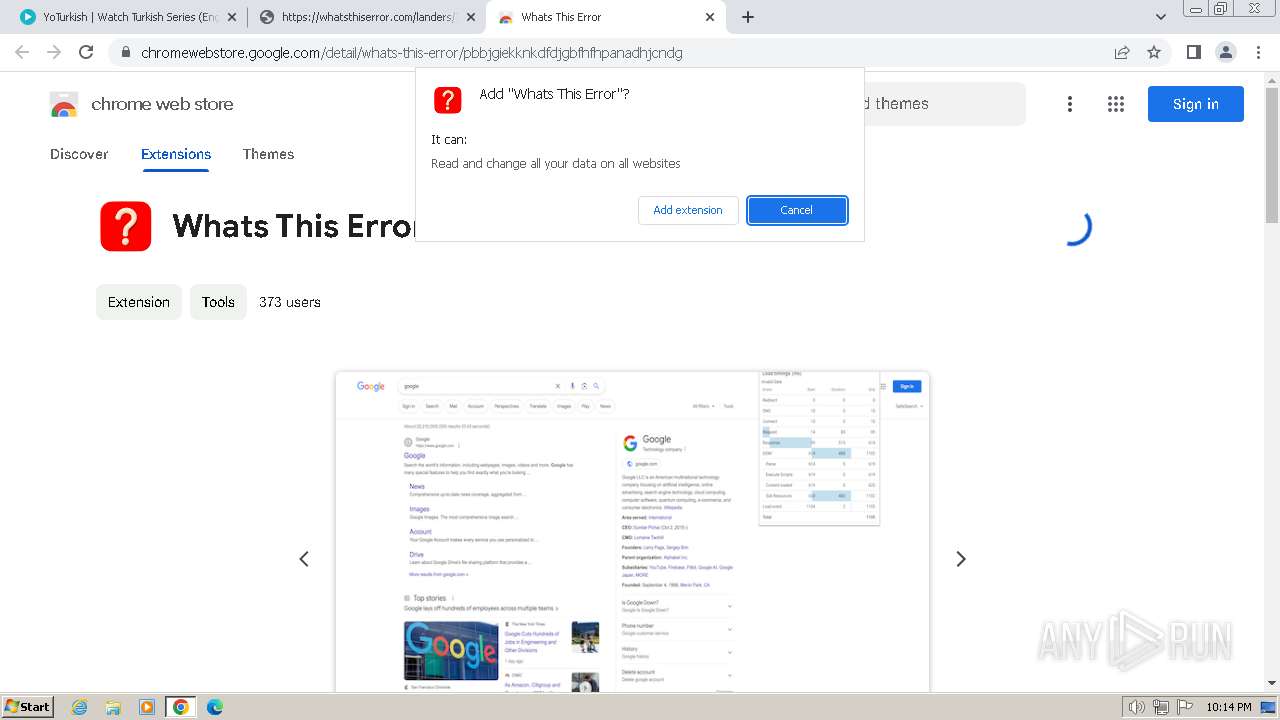Share this page icon
The height and width of the screenshot is (720, 1280).
tap(1122, 53)
